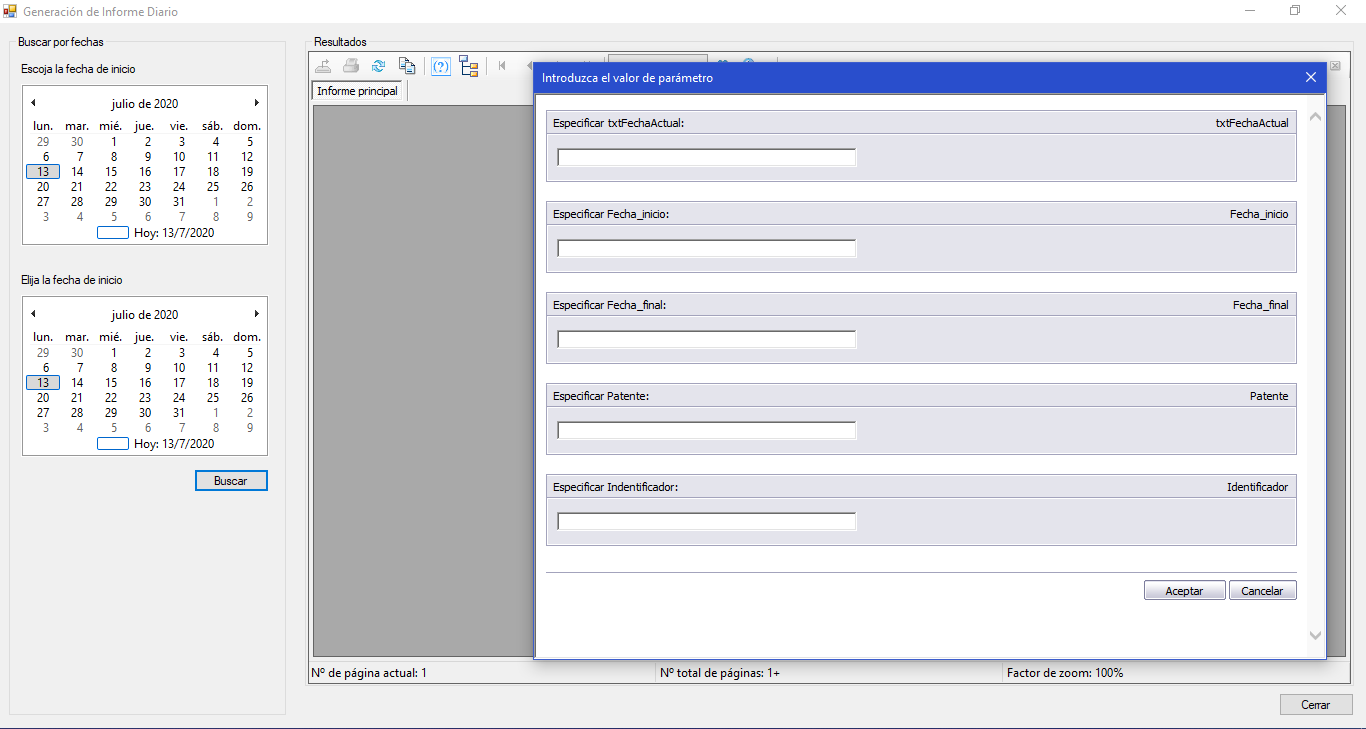Image resolution: width=1366 pixels, height=729 pixels.
Task: Select day 21 in the top calendar
Action: (77, 187)
